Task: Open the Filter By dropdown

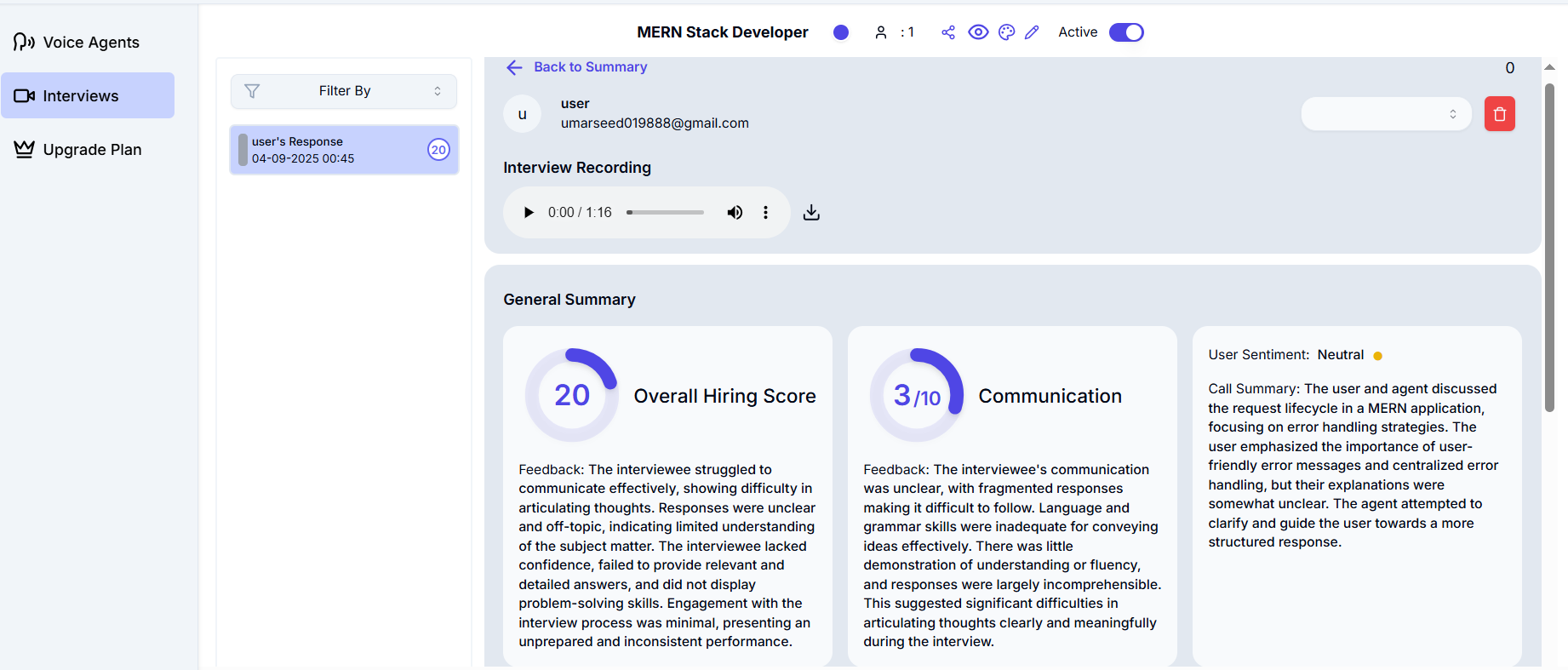Action: click(x=344, y=91)
